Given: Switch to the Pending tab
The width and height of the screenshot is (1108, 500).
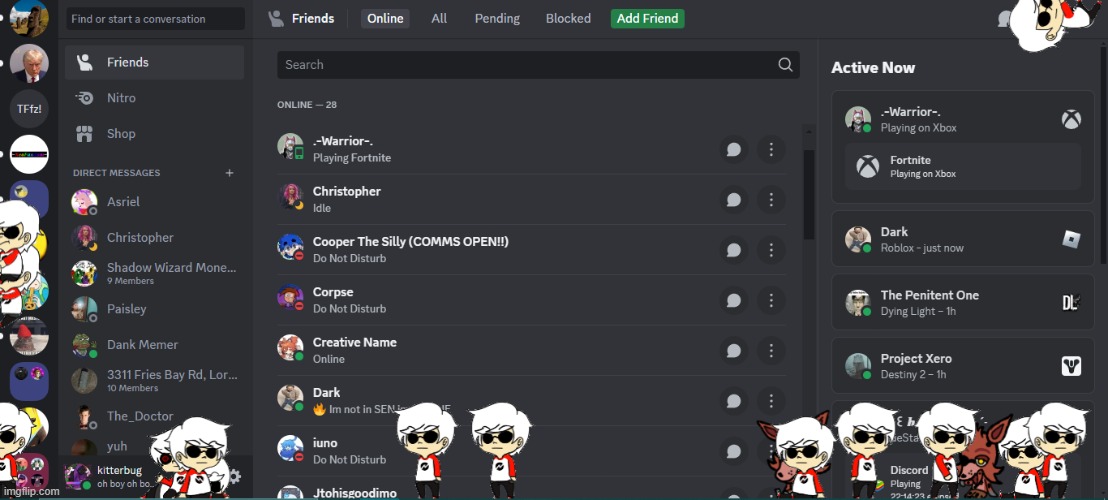Looking at the screenshot, I should 497,18.
